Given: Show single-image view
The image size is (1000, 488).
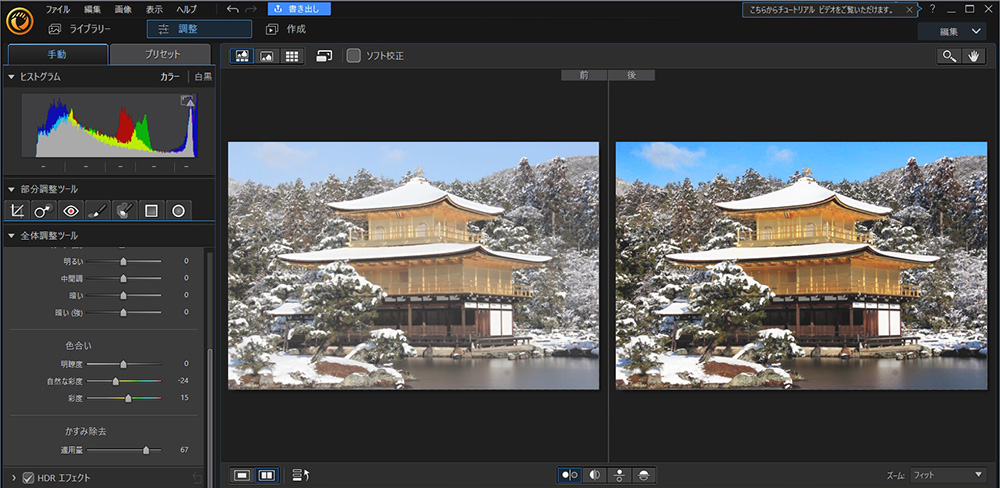Looking at the screenshot, I should pos(242,475).
